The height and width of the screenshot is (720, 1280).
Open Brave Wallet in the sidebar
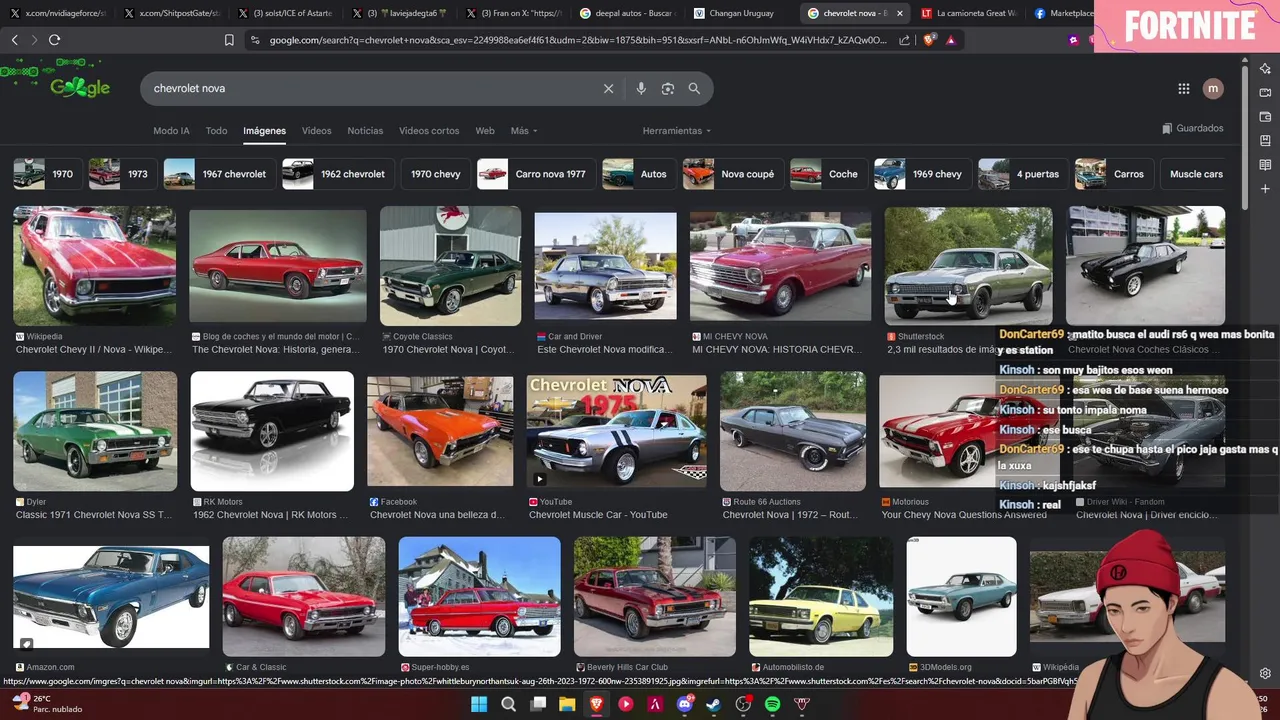(x=1265, y=116)
